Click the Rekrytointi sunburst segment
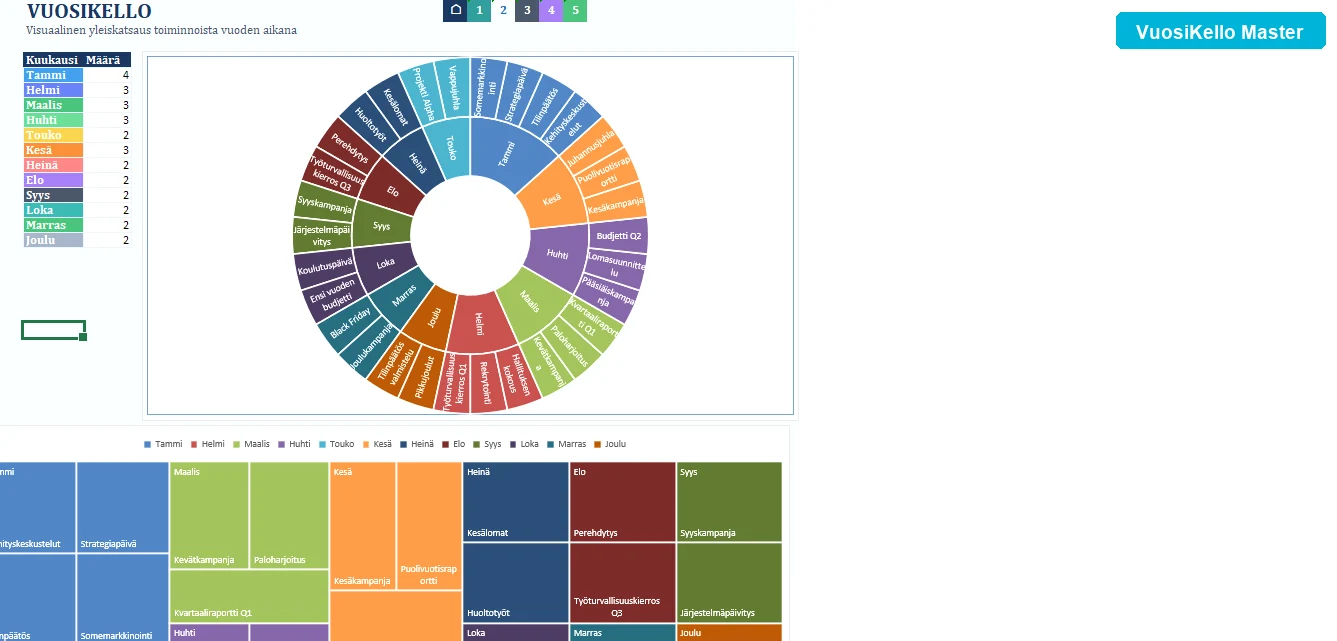Viewport: 1337px width, 641px height. [x=486, y=380]
